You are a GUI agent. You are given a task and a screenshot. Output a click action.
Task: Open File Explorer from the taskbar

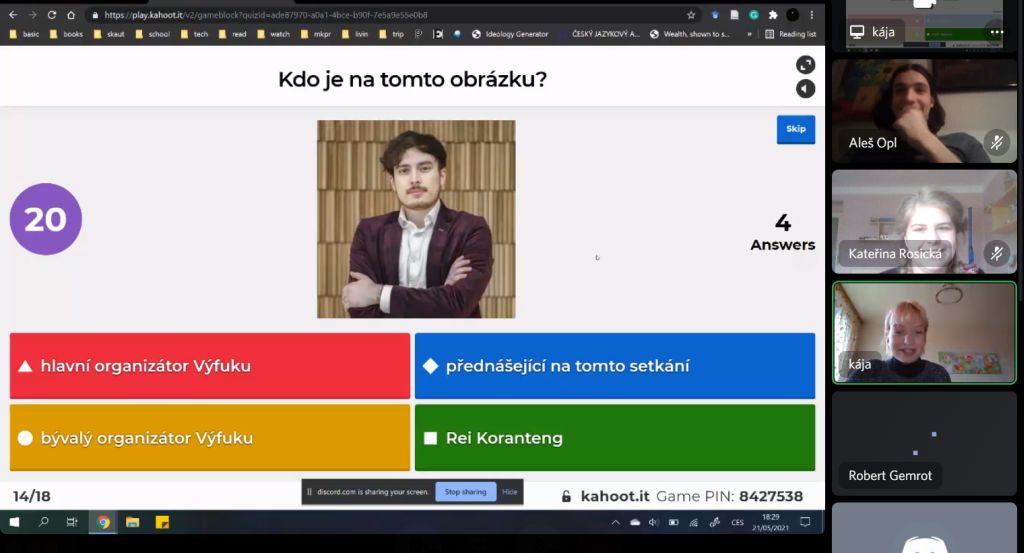coord(132,522)
